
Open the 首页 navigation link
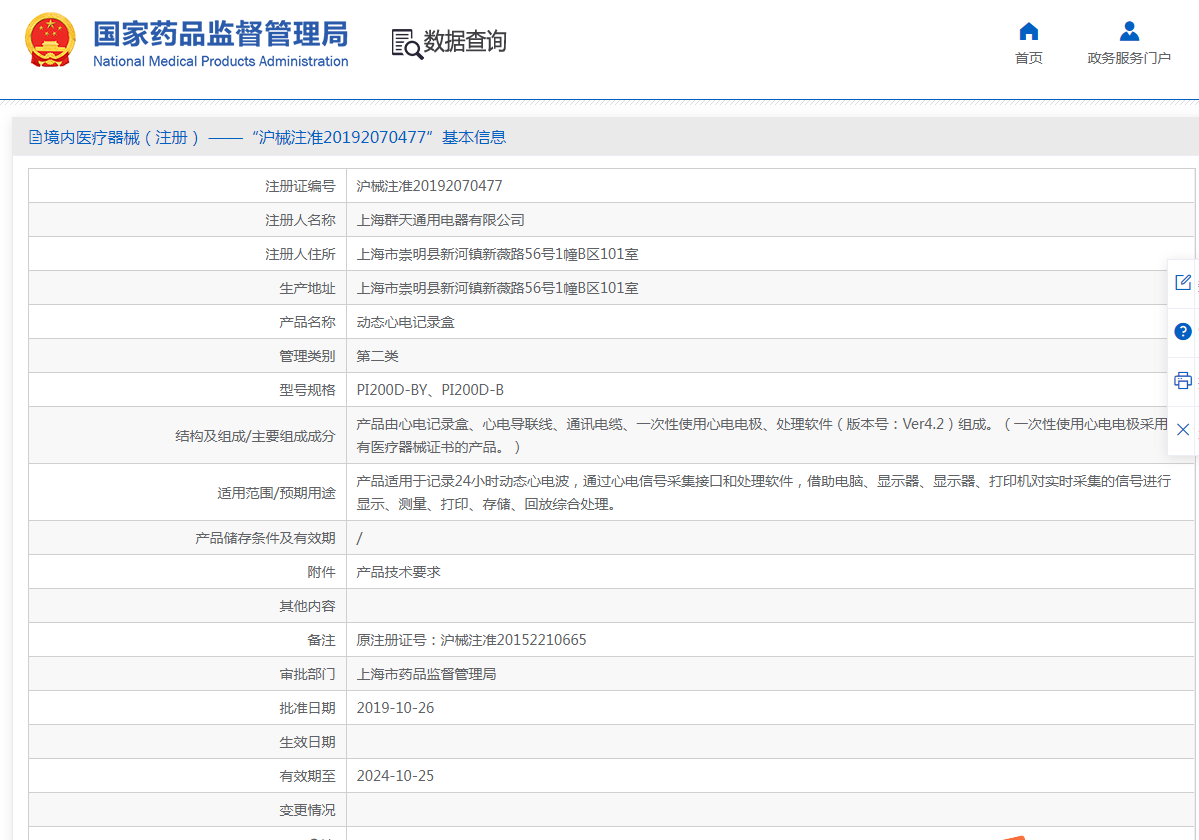click(1028, 58)
